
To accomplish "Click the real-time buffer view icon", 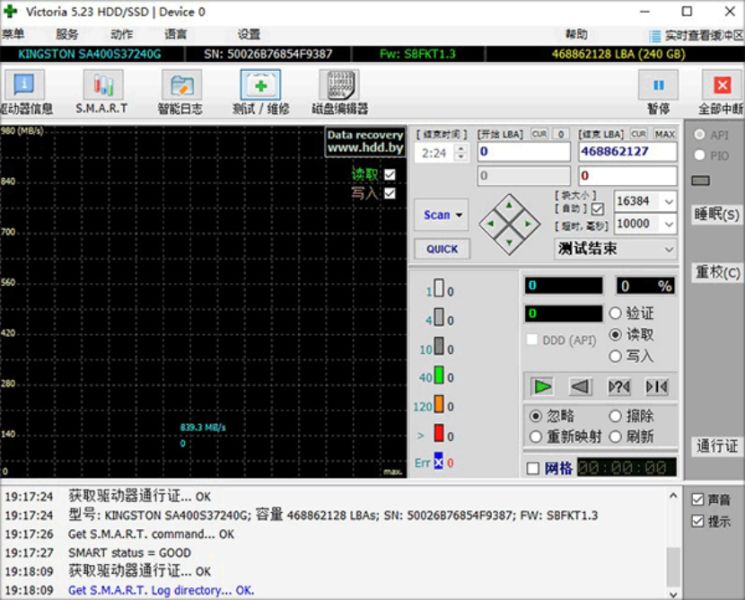I will coord(655,36).
